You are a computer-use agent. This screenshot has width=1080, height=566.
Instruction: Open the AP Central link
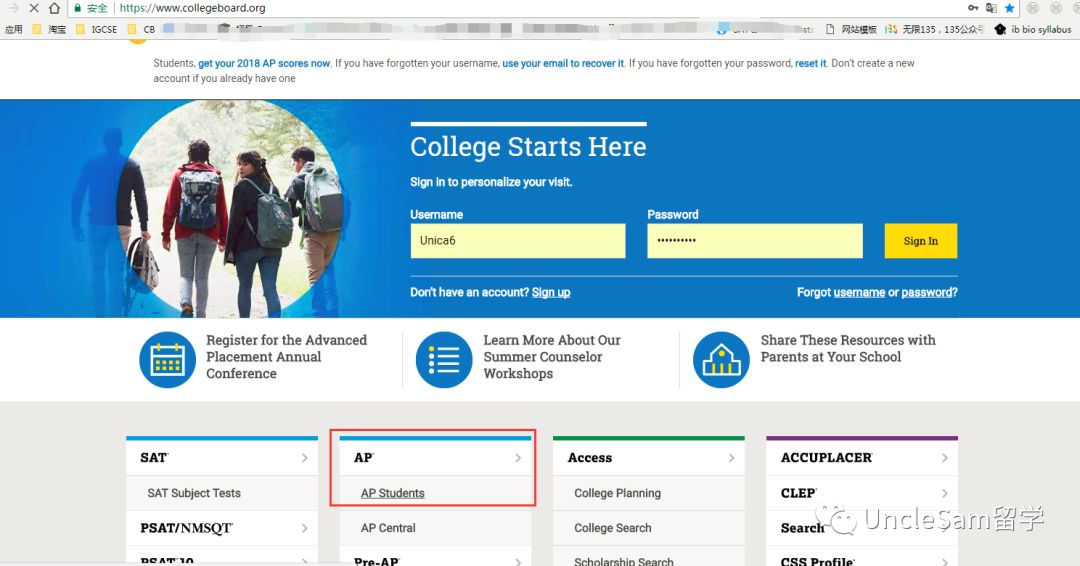click(388, 528)
